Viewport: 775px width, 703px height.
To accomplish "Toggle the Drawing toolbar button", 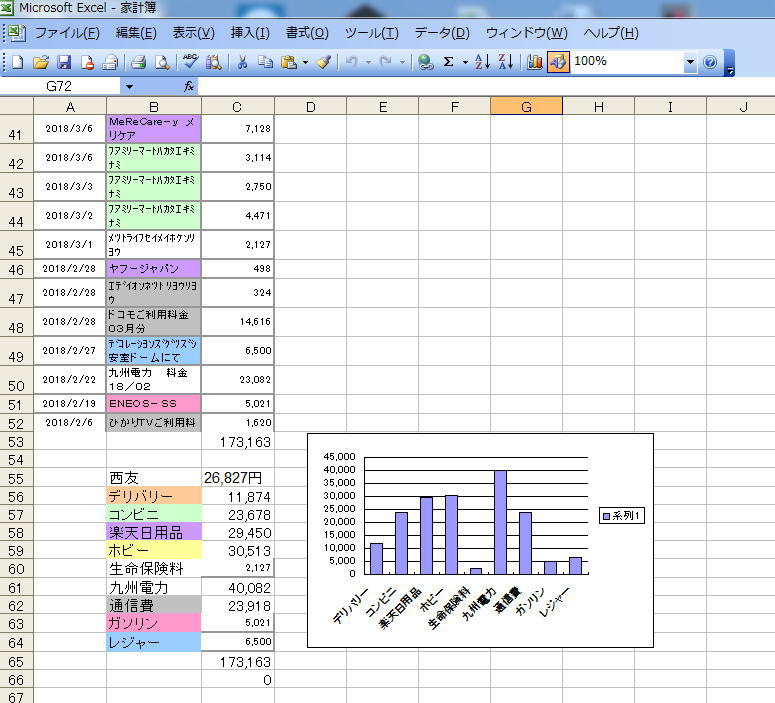I will pyautogui.click(x=558, y=62).
